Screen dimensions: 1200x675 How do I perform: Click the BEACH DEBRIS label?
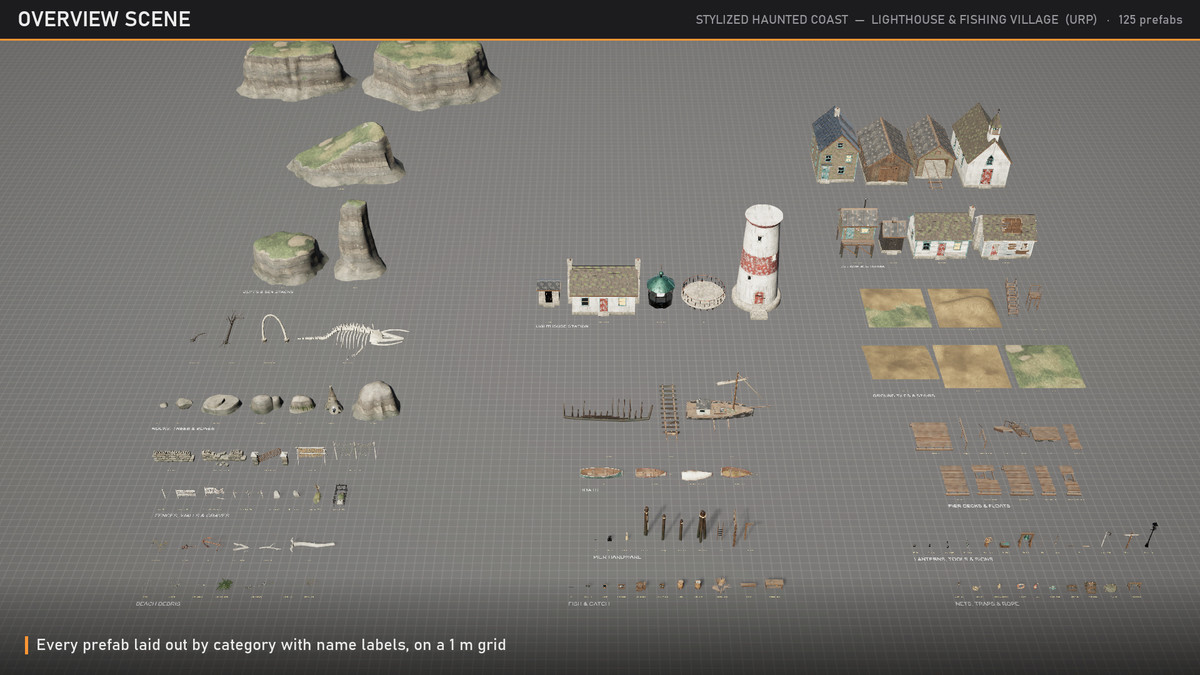(x=158, y=604)
